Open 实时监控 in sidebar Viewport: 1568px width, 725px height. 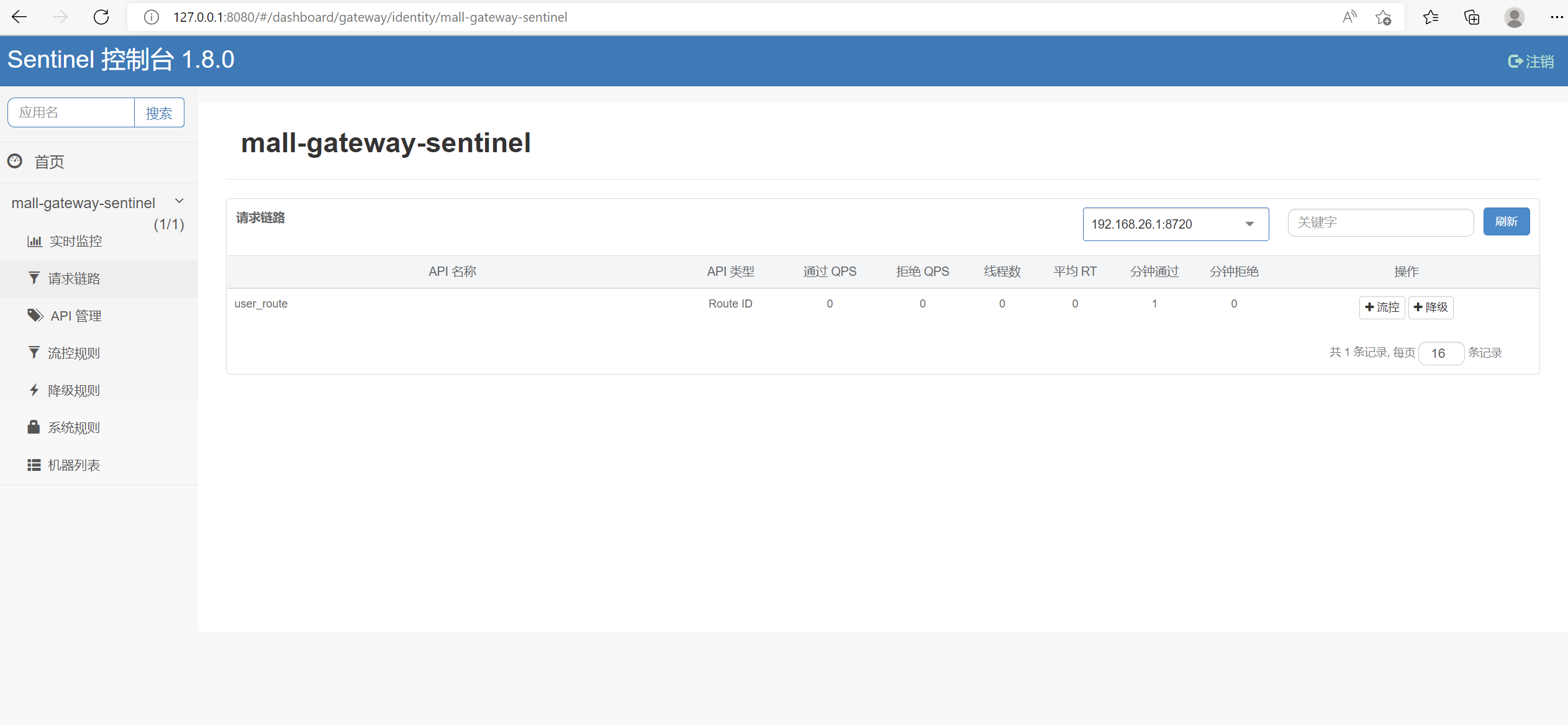[x=75, y=242]
